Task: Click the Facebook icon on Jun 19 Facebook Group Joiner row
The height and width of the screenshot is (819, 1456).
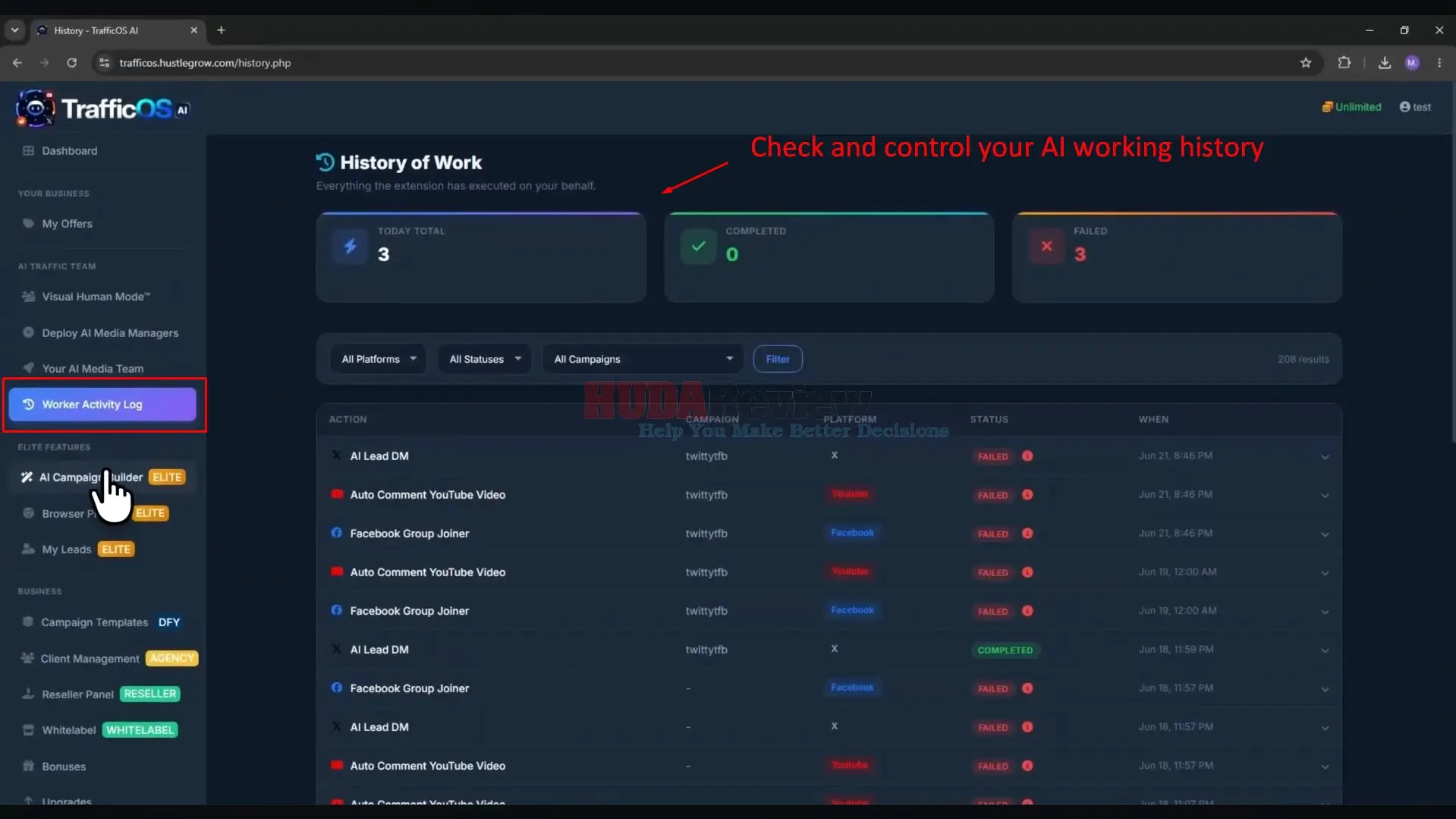Action: coord(336,610)
